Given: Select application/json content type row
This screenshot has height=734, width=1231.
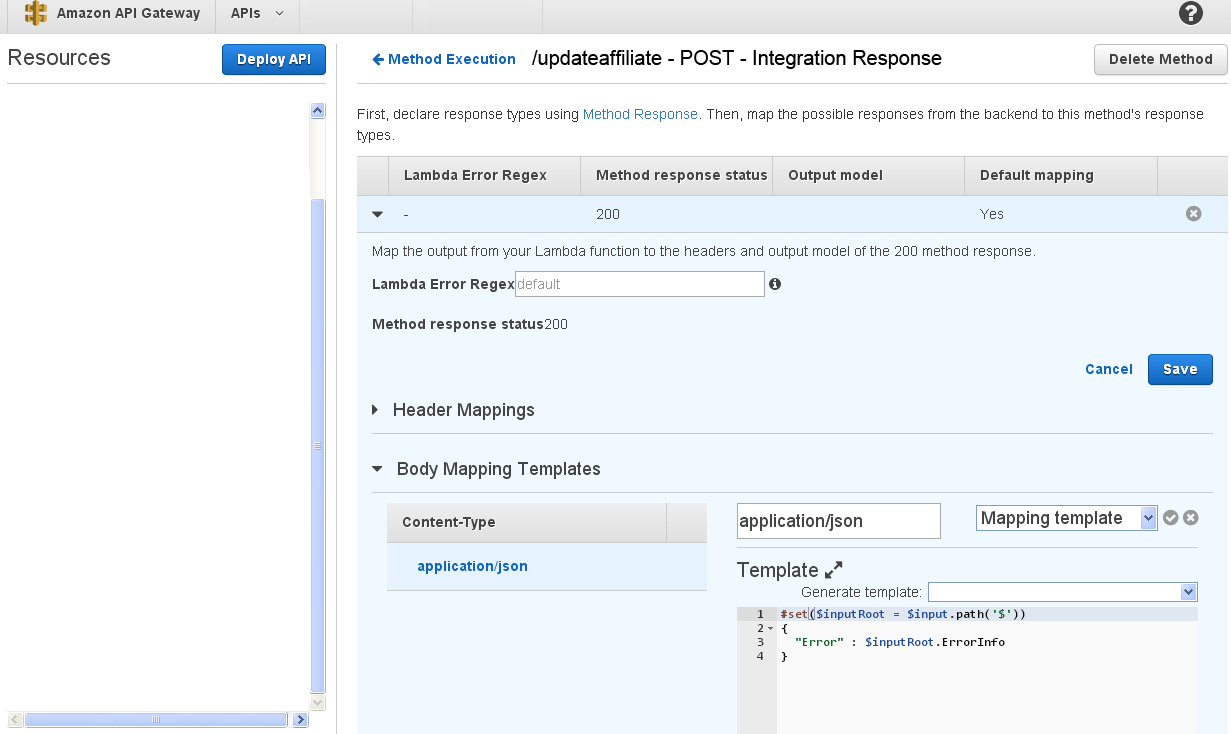Looking at the screenshot, I should click(x=547, y=566).
